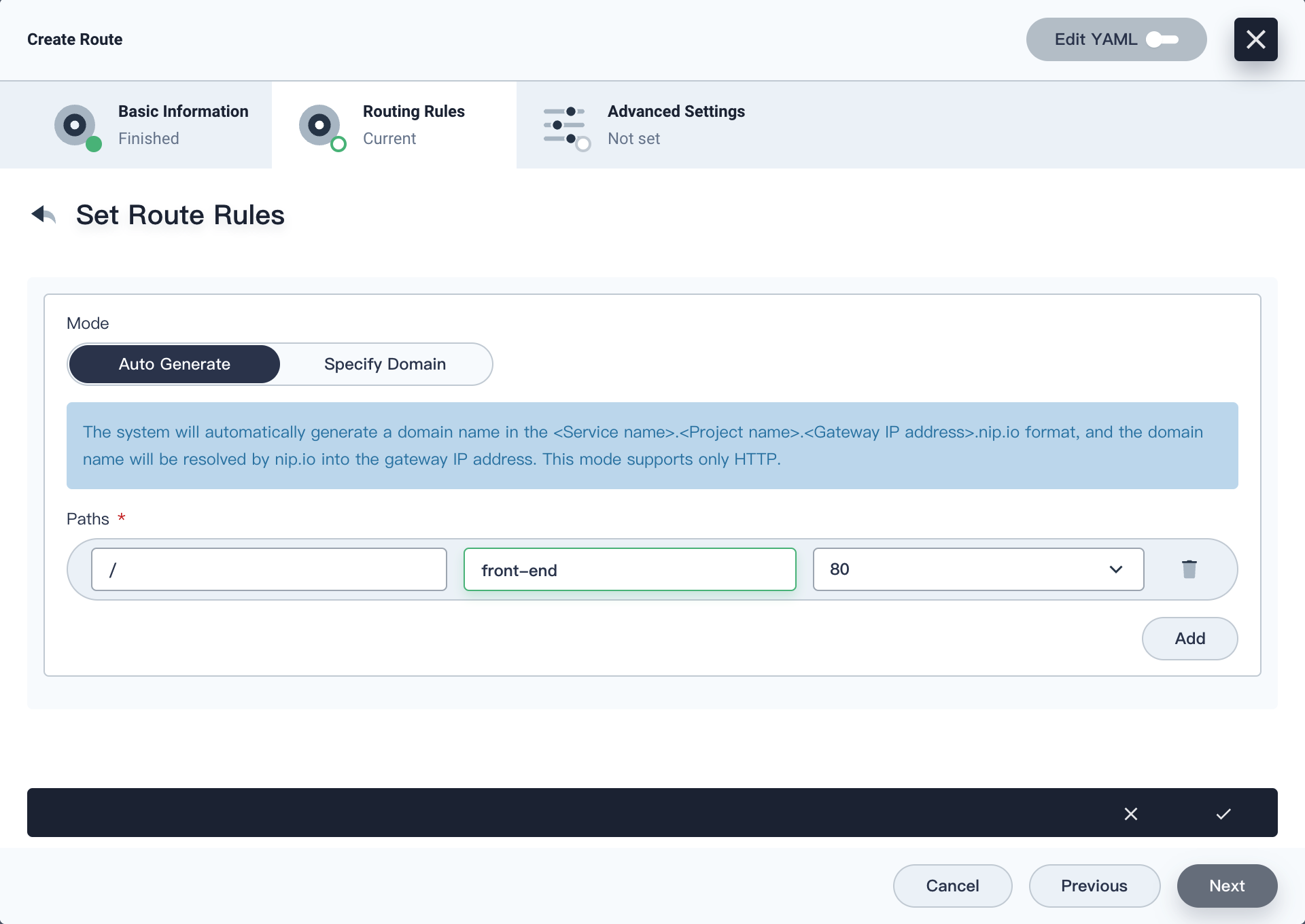The width and height of the screenshot is (1305, 924).
Task: Close the Create Route dialog
Action: tap(1255, 39)
